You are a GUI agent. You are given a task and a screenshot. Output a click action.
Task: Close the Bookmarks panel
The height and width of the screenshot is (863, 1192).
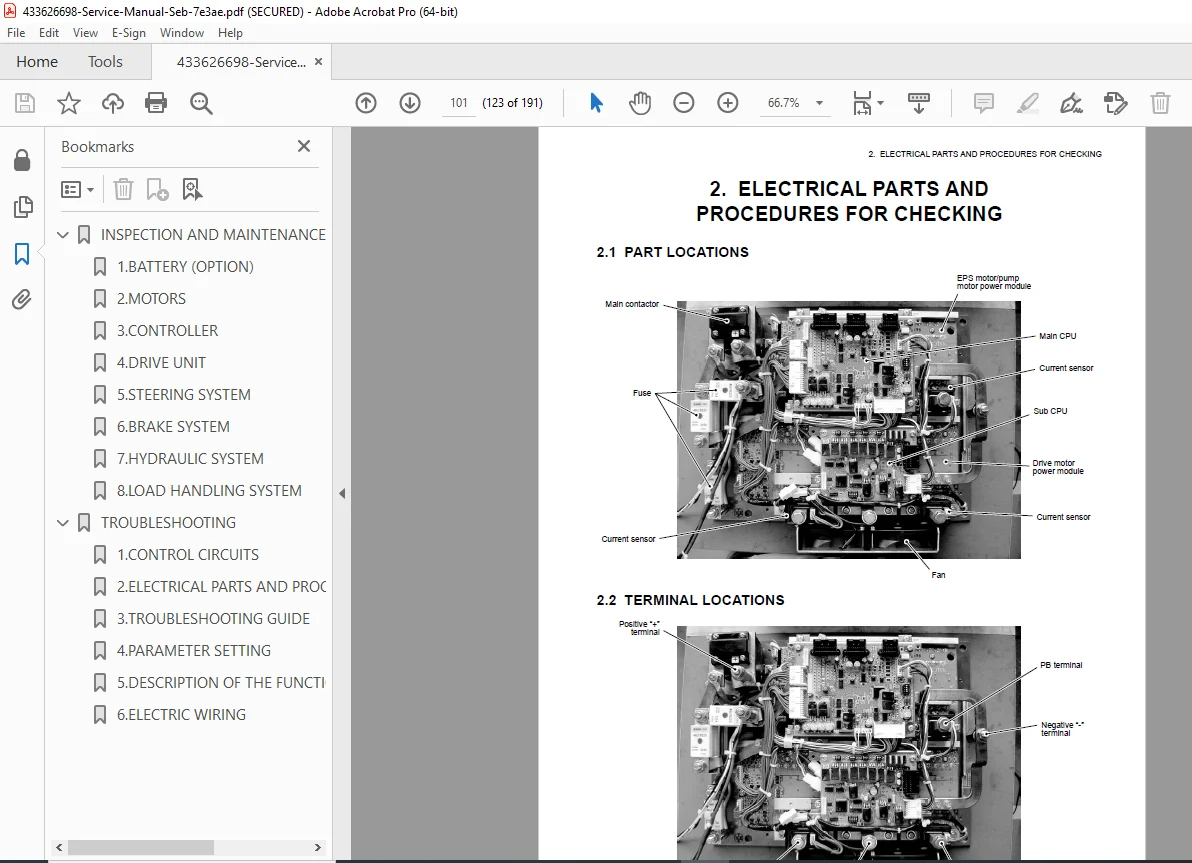coord(304,146)
